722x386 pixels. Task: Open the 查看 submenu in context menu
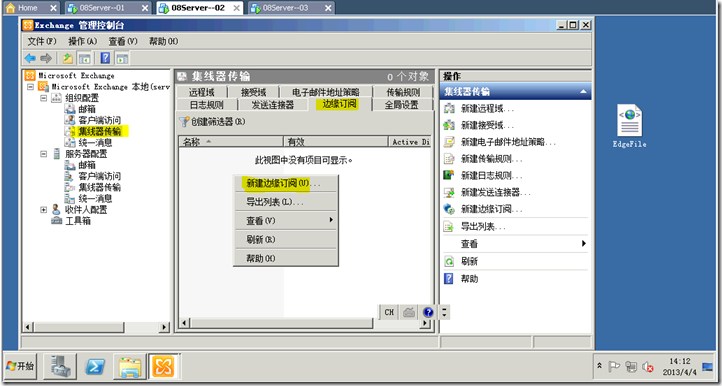[x=285, y=221]
